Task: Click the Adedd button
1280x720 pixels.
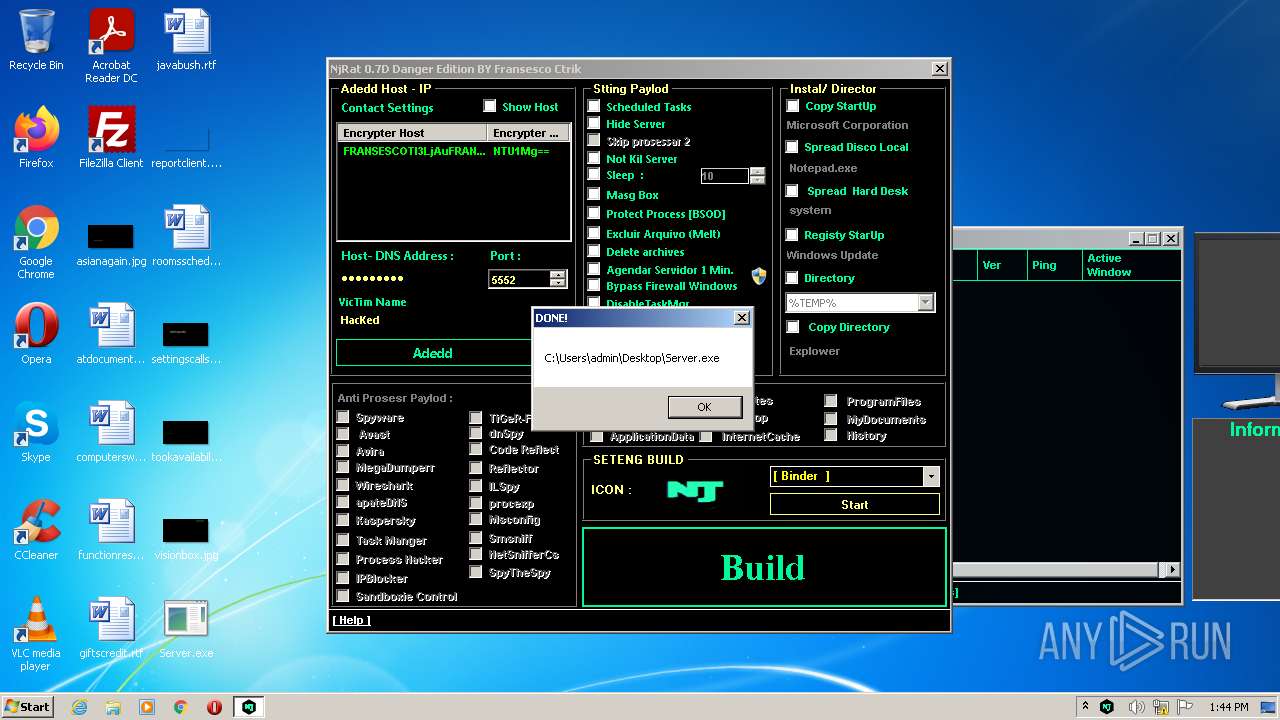Action: (x=433, y=353)
